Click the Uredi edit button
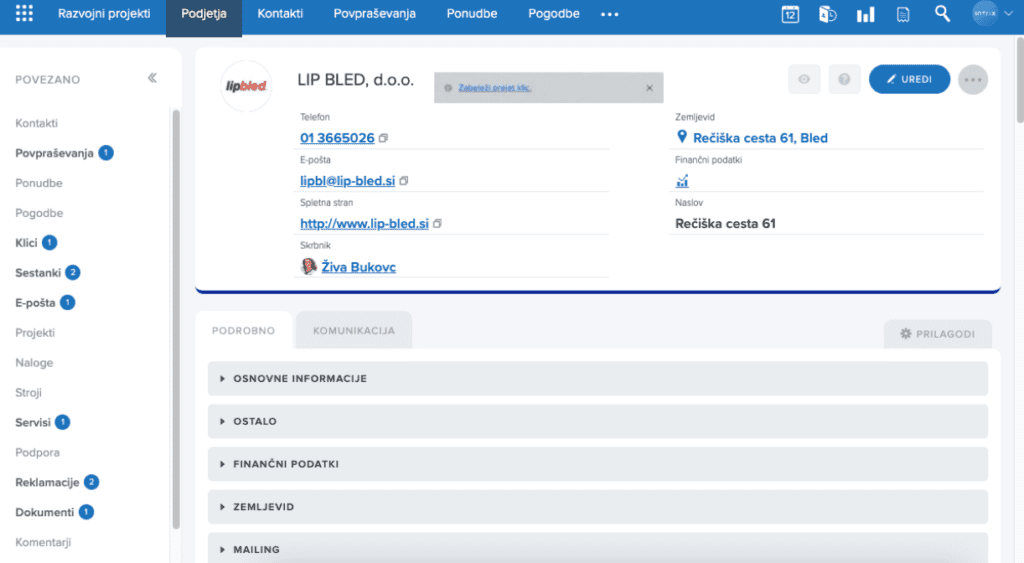 click(x=909, y=79)
